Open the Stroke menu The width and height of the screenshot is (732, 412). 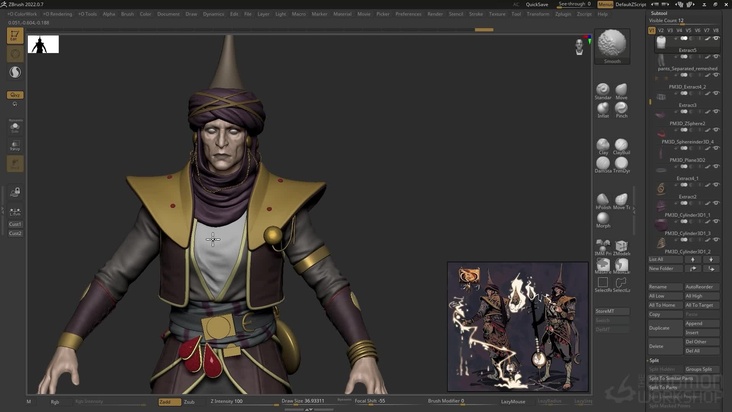[x=476, y=14]
